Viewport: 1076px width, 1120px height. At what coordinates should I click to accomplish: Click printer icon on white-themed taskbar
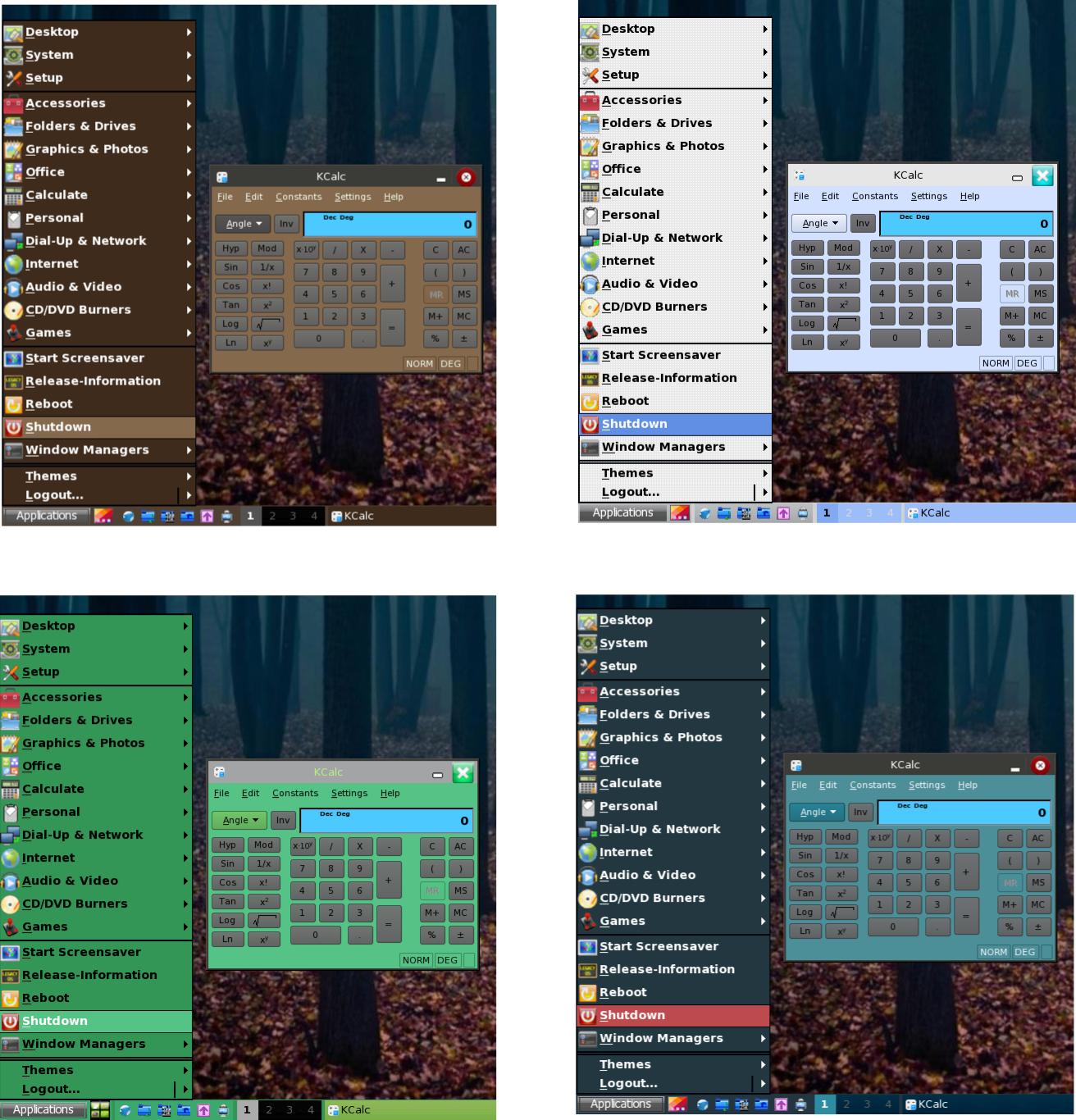pyautogui.click(x=803, y=513)
